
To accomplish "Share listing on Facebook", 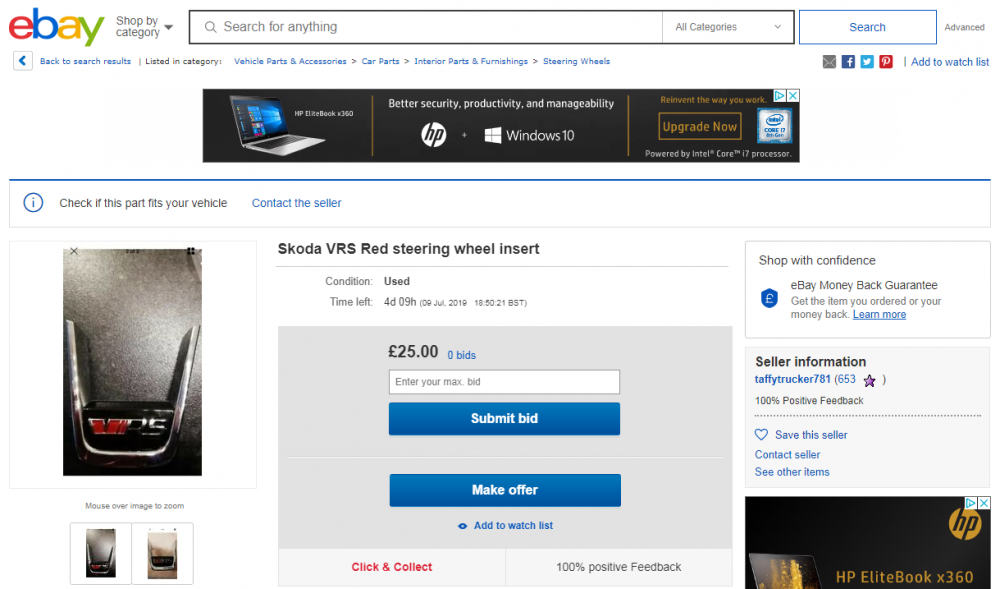I will coord(848,62).
